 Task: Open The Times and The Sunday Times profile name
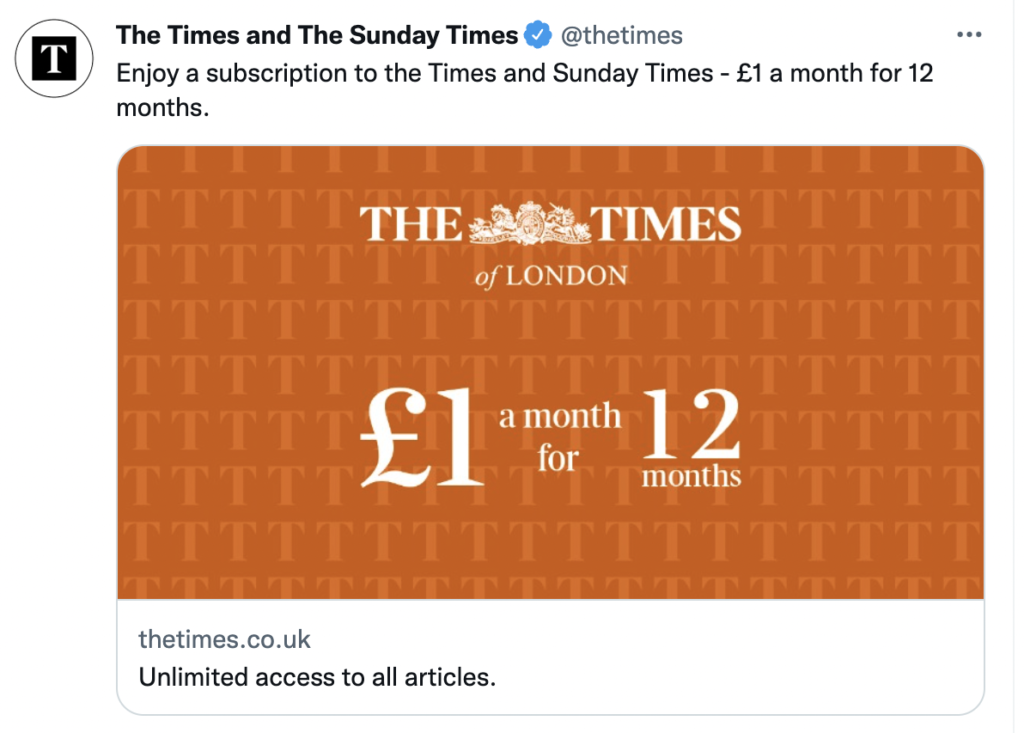(317, 36)
